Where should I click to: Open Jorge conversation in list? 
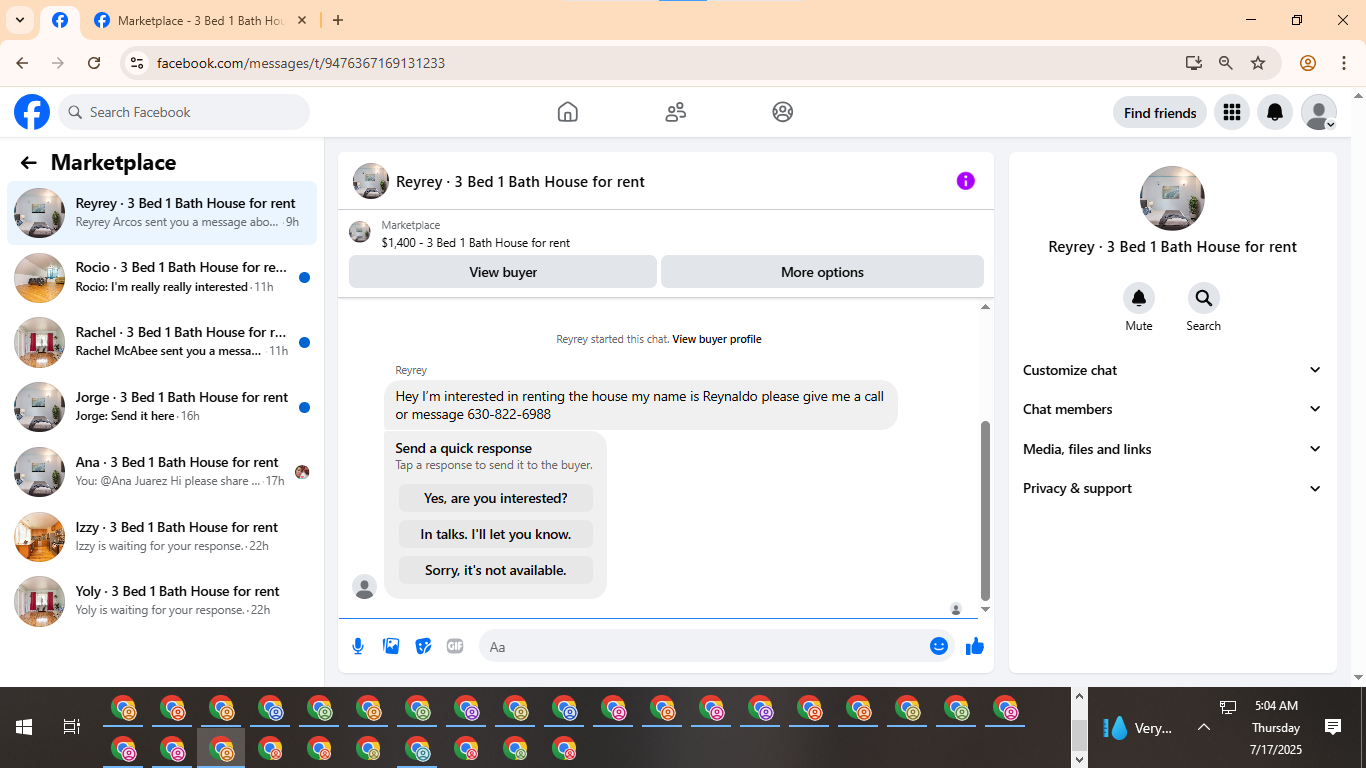click(x=162, y=407)
